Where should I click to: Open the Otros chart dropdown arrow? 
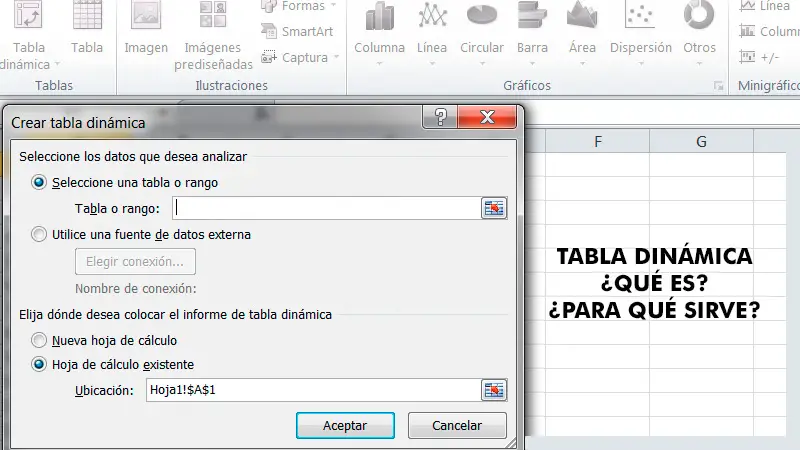coord(699,64)
